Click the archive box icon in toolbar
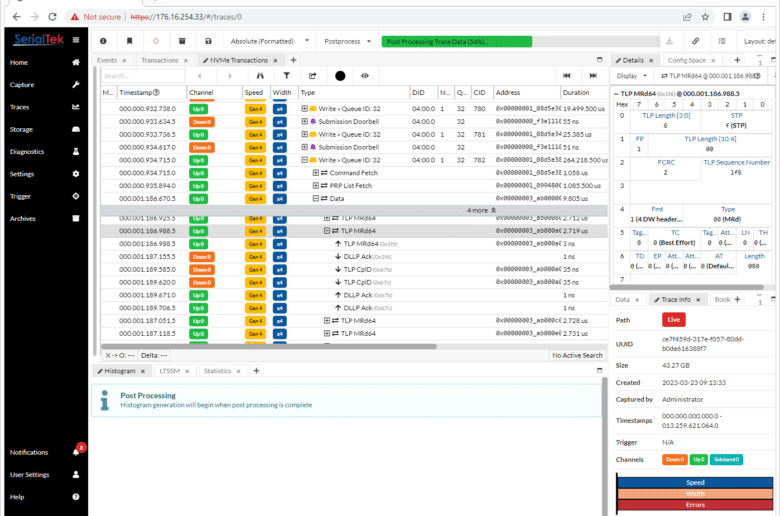Image resolution: width=780 pixels, height=516 pixels. pos(182,41)
